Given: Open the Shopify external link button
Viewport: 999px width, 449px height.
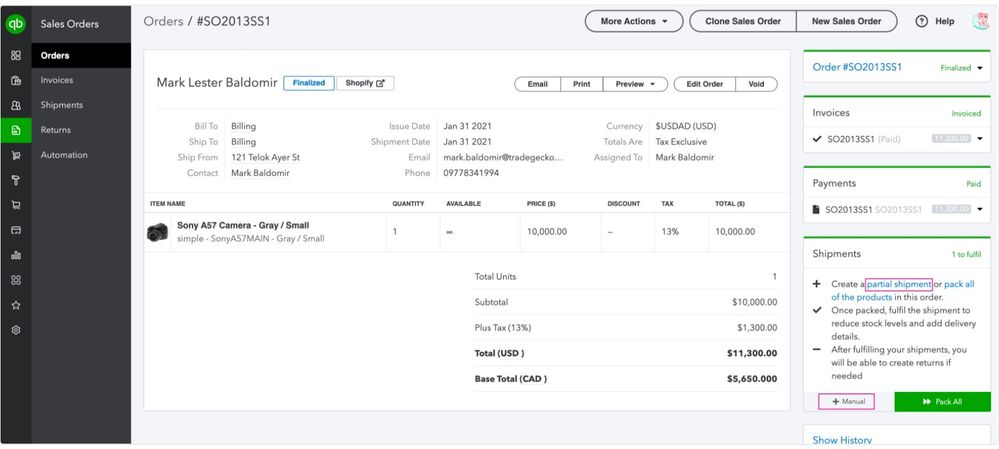Looking at the screenshot, I should pos(365,83).
